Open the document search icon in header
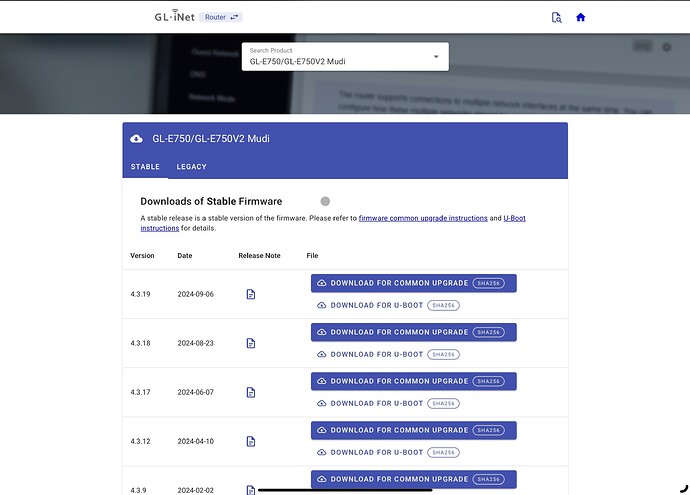Screen dimensions: 690x495 [x=557, y=17]
